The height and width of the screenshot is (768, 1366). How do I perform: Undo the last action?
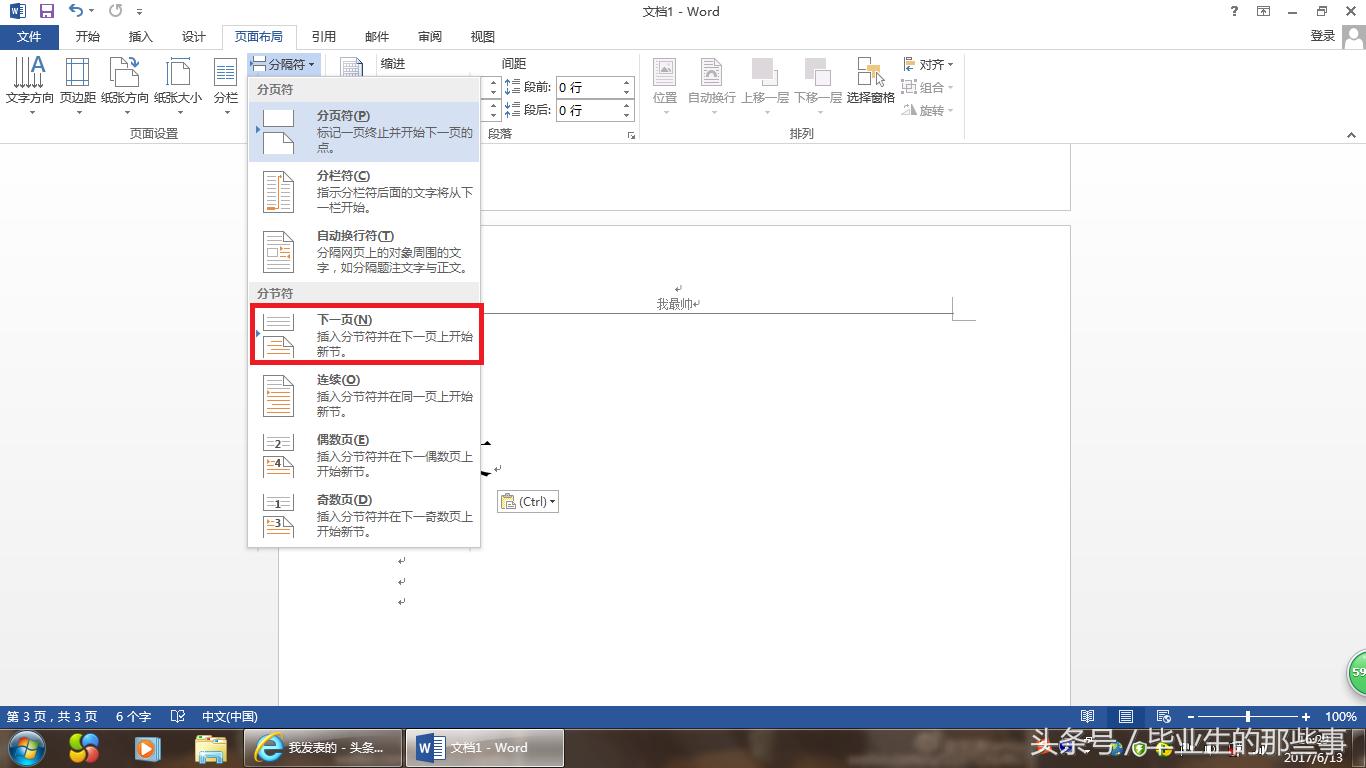tap(76, 11)
